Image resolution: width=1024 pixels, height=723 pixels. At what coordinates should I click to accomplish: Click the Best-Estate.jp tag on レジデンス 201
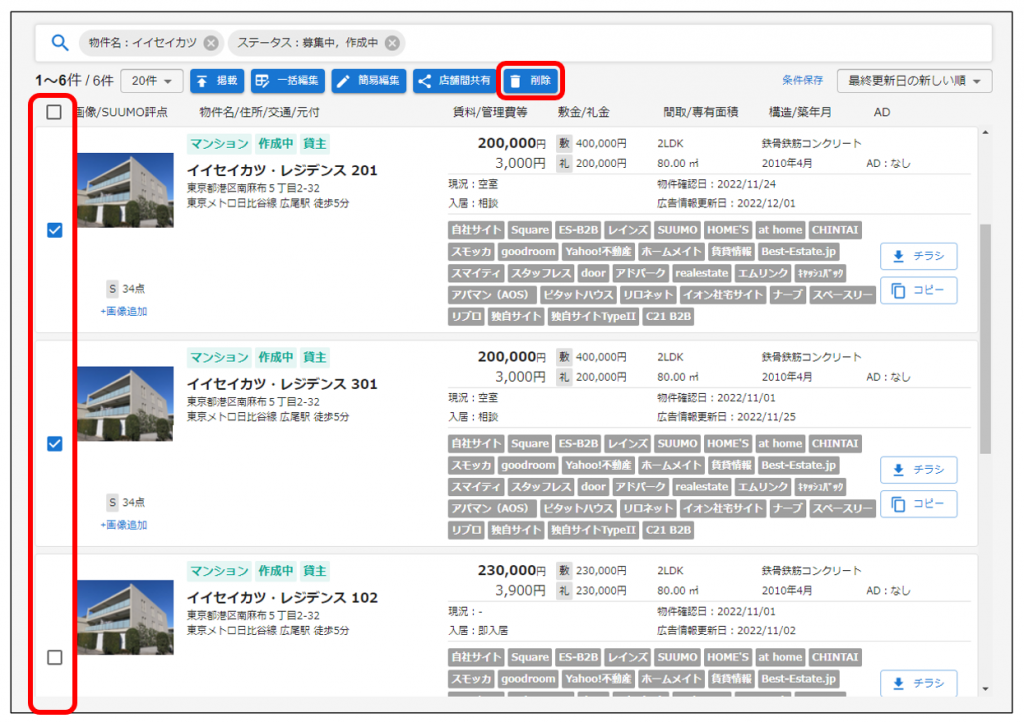[798, 251]
